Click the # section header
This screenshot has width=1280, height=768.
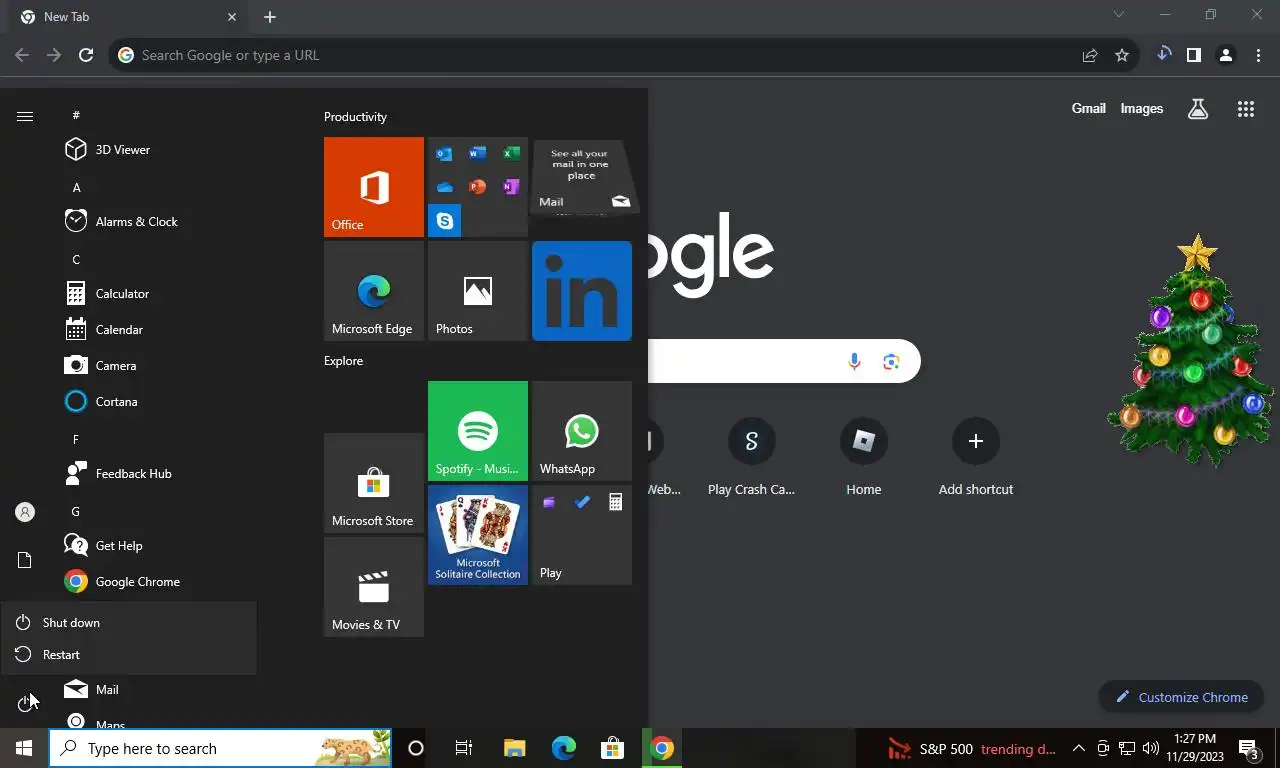76,115
